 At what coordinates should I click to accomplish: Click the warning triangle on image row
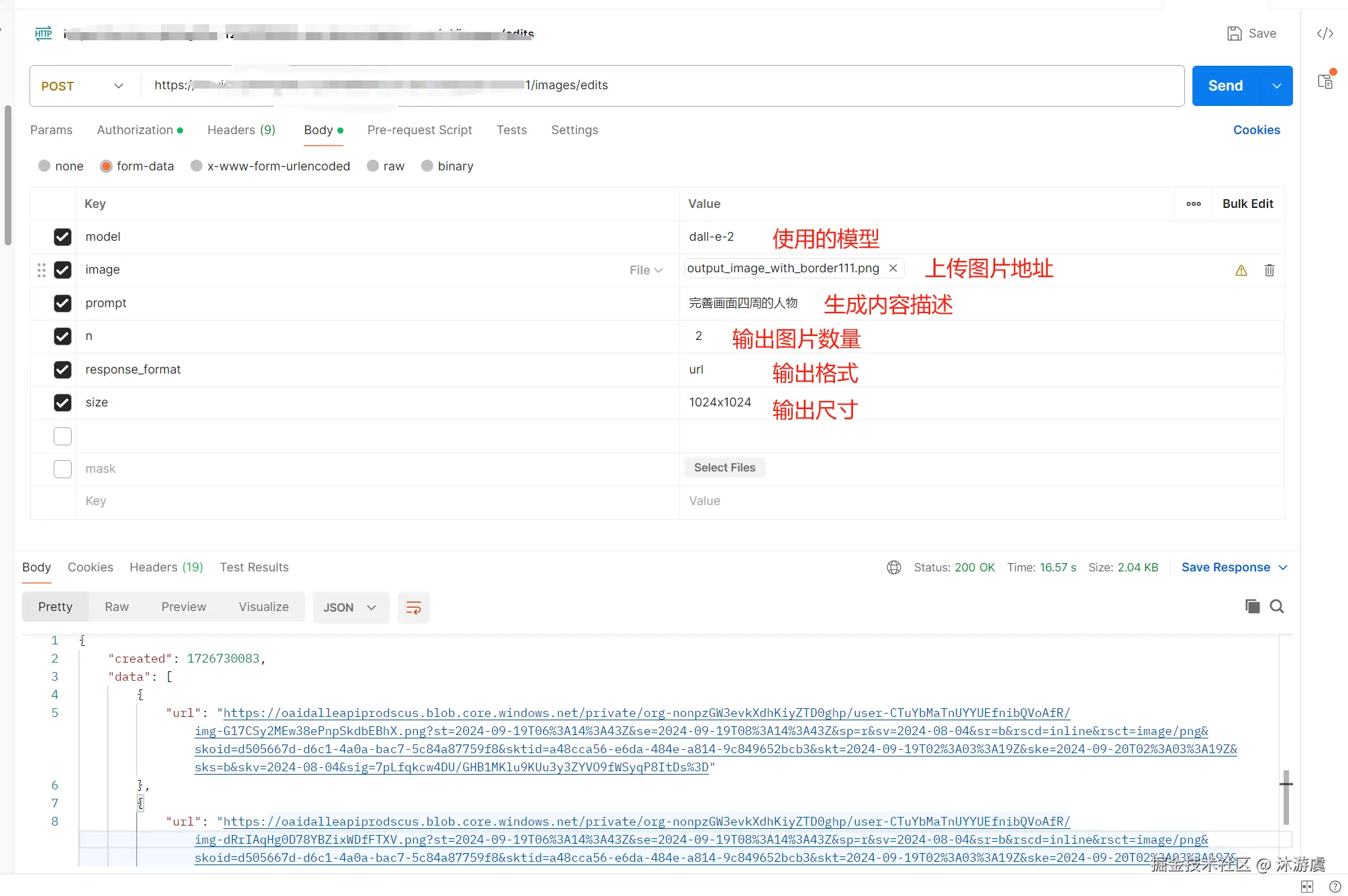pos(1241,270)
